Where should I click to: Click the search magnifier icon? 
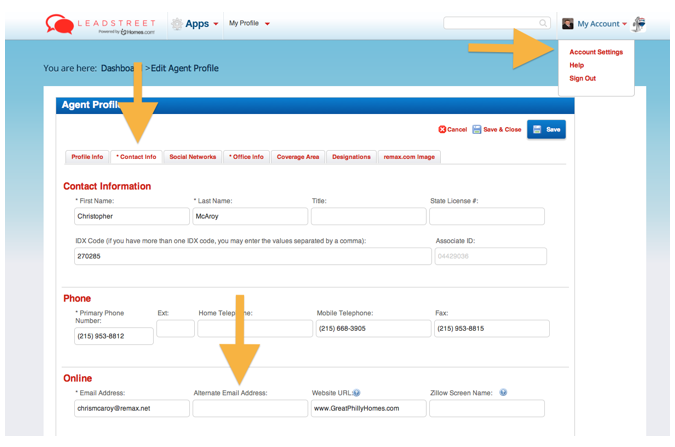[543, 23]
